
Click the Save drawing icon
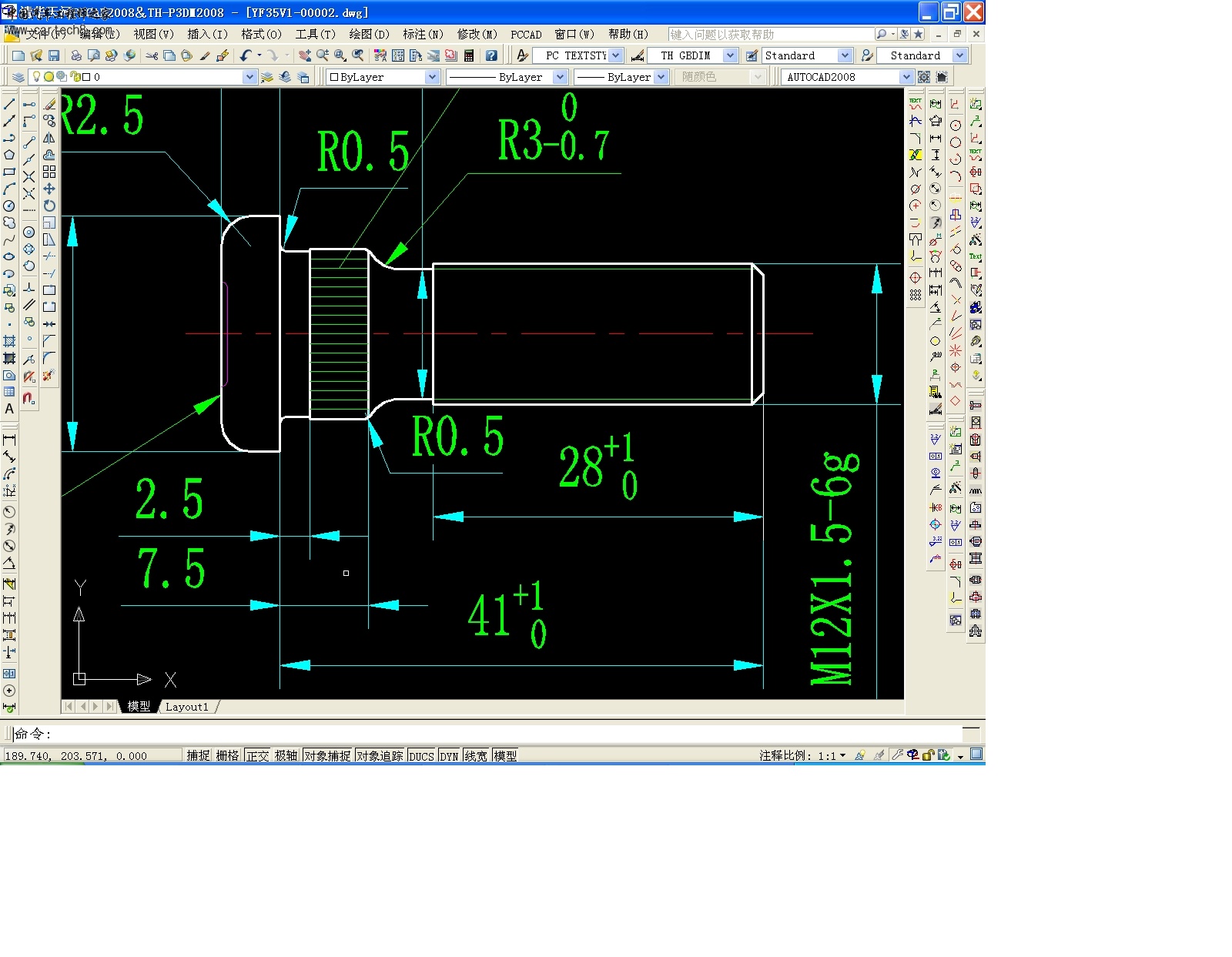click(x=54, y=55)
